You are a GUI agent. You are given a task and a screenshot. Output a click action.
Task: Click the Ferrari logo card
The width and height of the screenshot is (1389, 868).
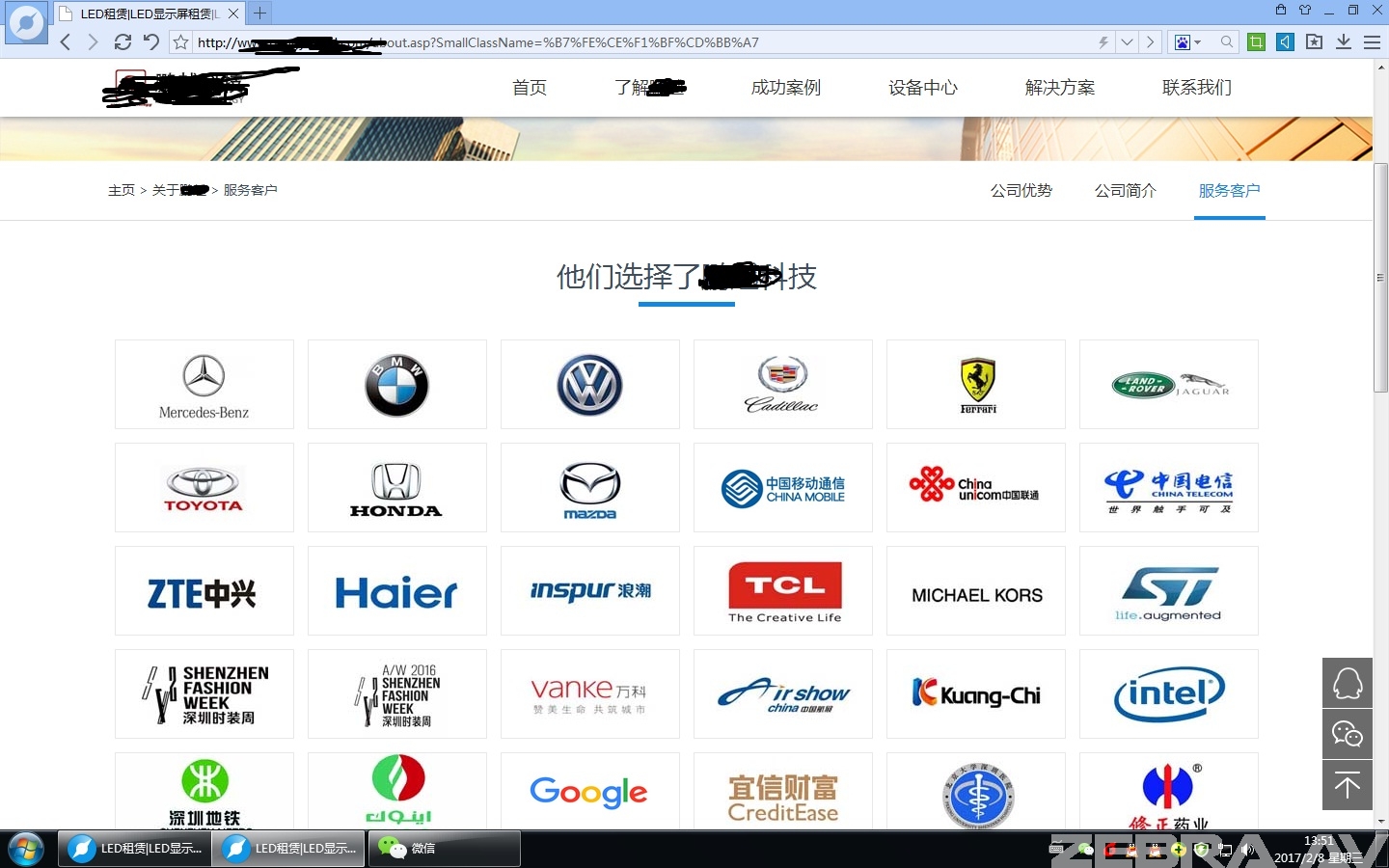[x=976, y=384]
